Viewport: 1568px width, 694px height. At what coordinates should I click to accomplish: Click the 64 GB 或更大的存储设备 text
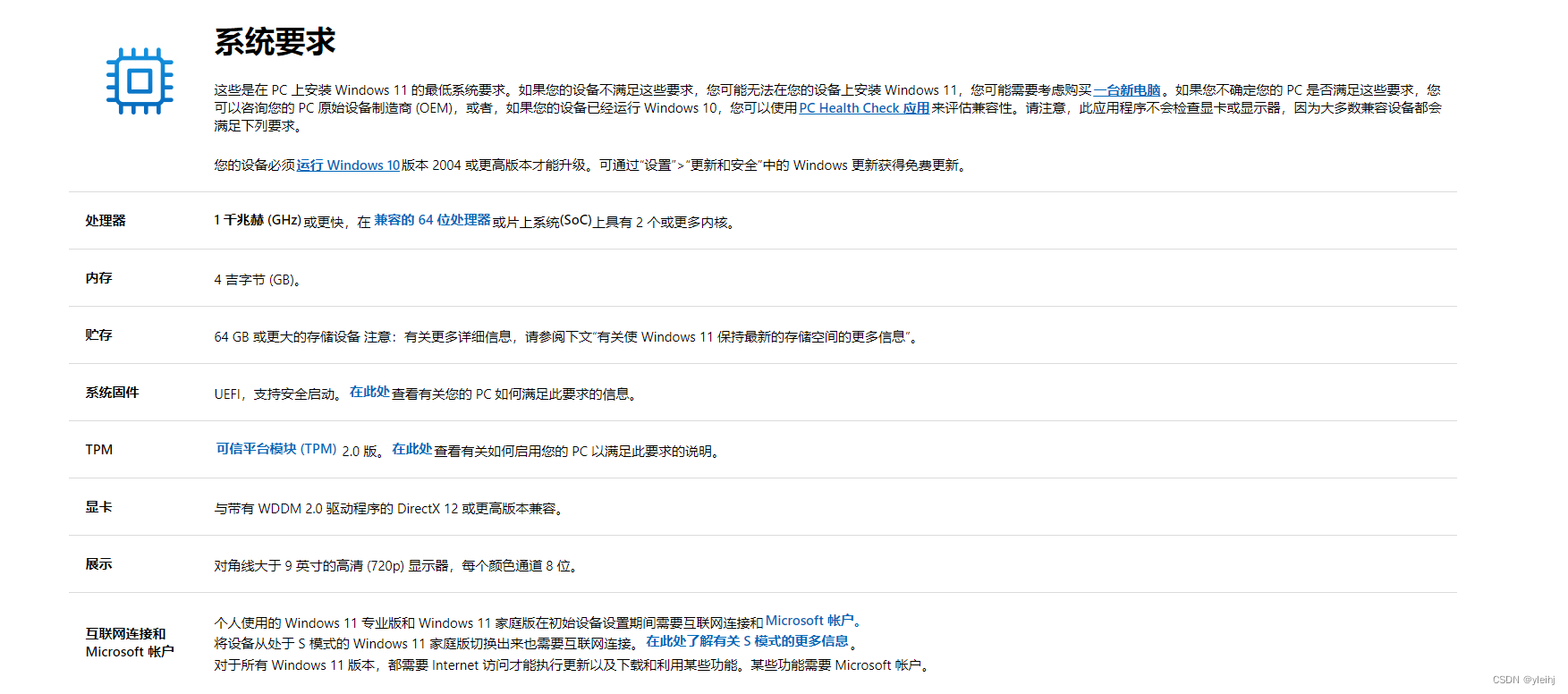coord(287,337)
